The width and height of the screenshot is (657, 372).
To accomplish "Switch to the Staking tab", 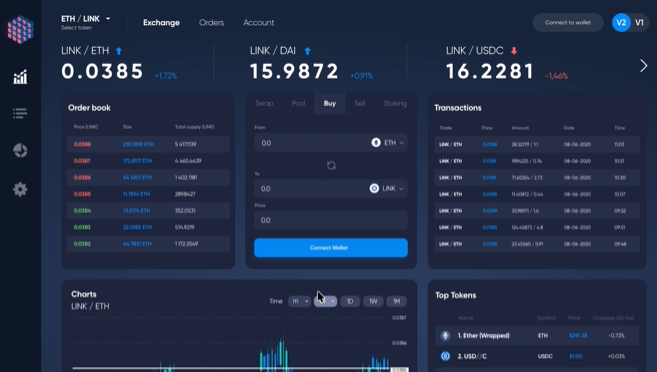I will (x=395, y=103).
